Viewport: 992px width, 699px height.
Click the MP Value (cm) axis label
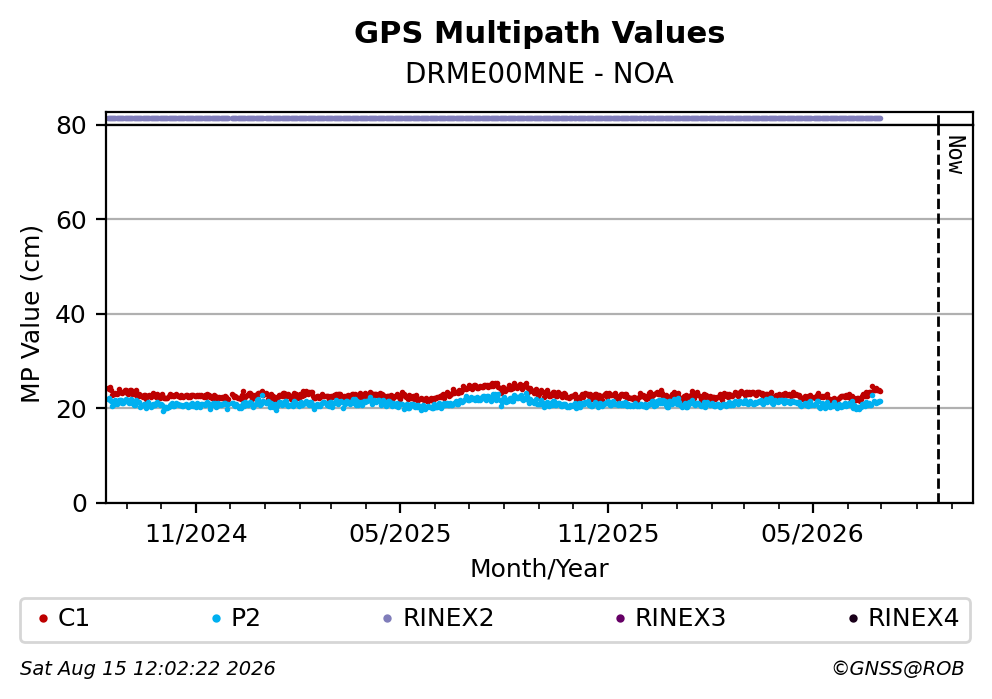[30, 314]
